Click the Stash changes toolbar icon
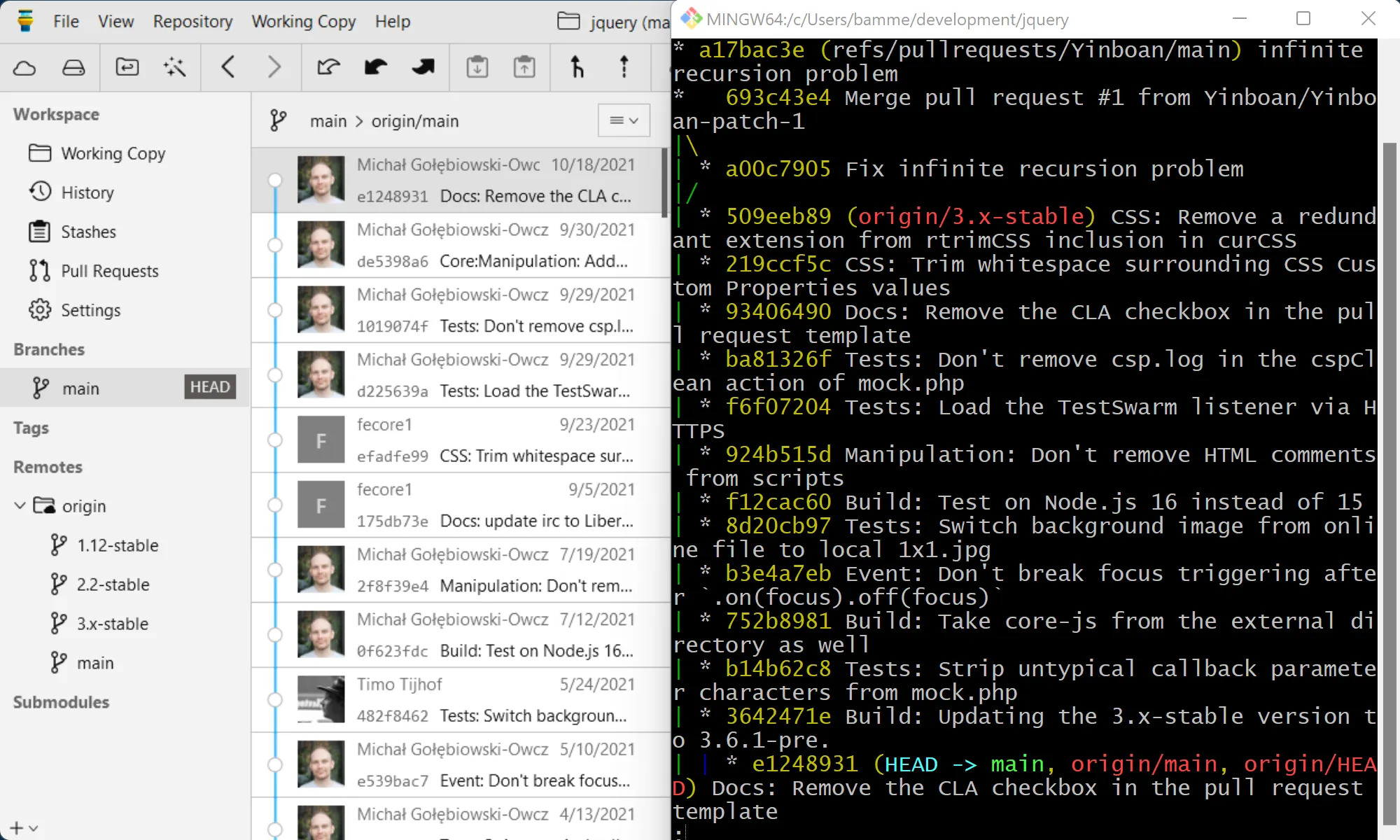 click(x=477, y=67)
